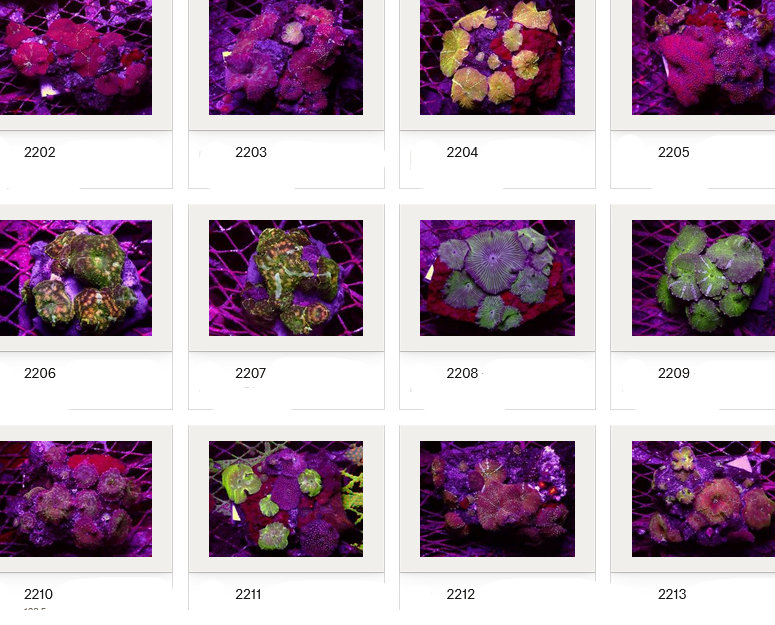Image resolution: width=775 pixels, height=625 pixels.
Task: Click the 2202 item title text
Action: pyautogui.click(x=40, y=153)
